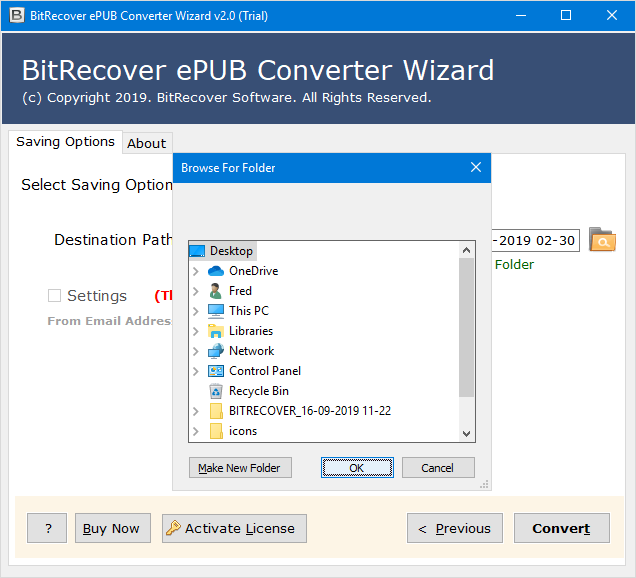Viewport: 636px width, 578px height.
Task: Click the Network icon in folder tree
Action: [216, 351]
